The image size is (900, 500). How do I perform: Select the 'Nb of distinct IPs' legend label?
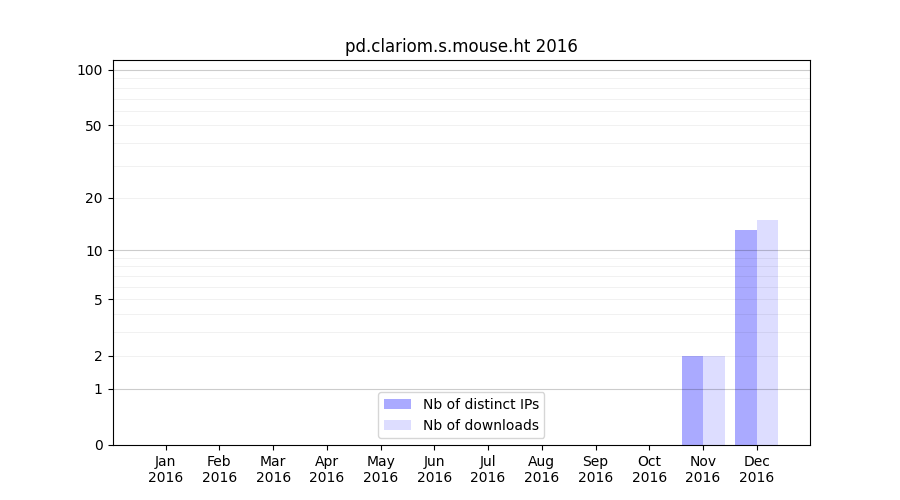pos(481,404)
